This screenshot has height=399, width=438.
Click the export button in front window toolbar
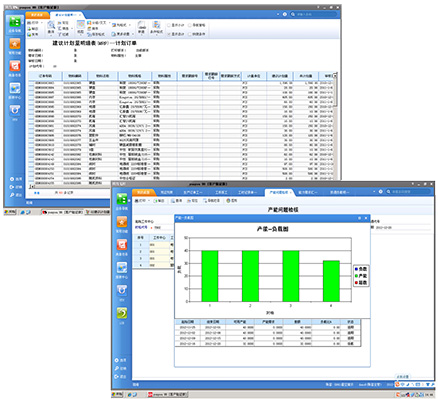pyautogui.click(x=159, y=201)
